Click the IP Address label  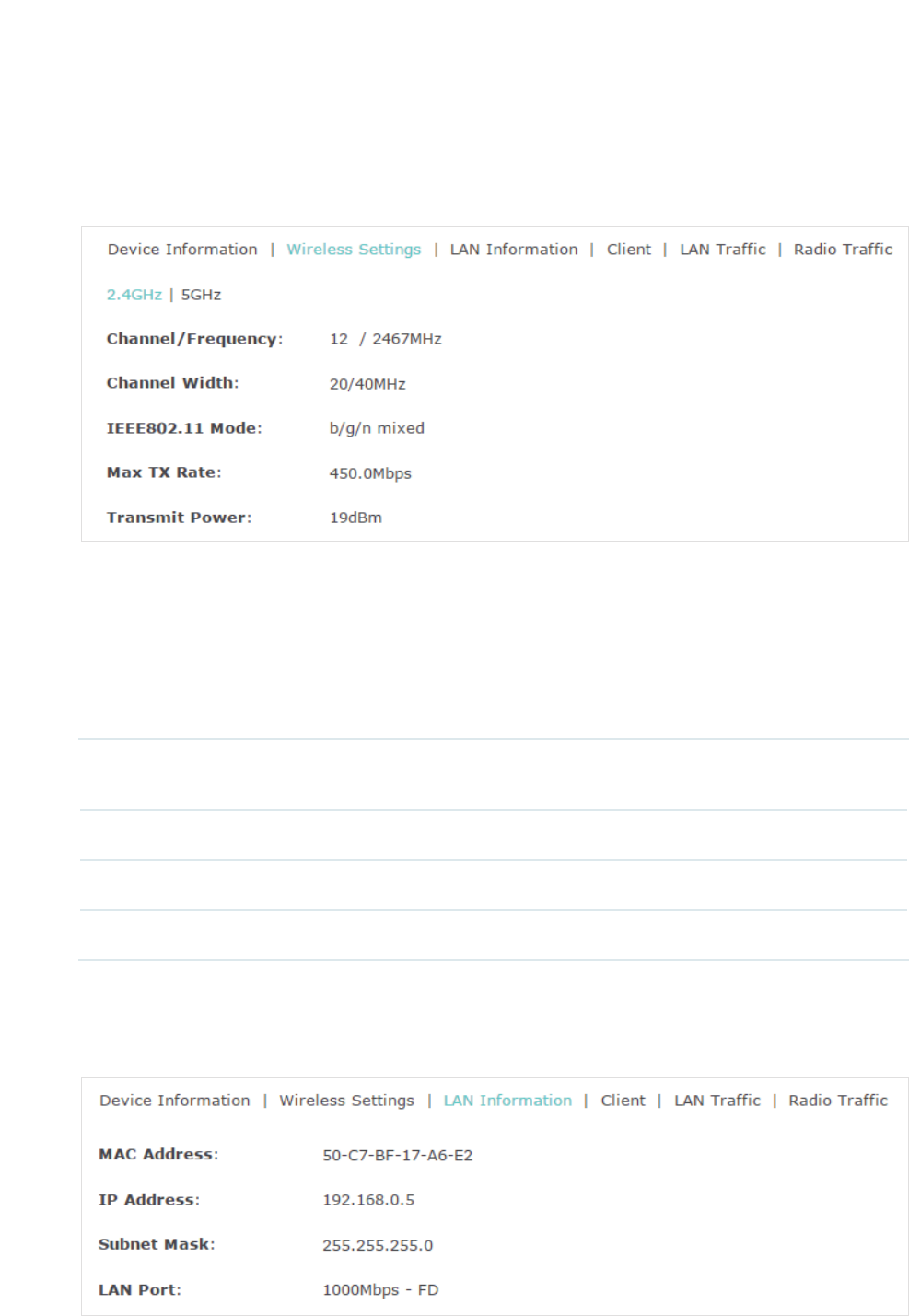coord(149,1200)
